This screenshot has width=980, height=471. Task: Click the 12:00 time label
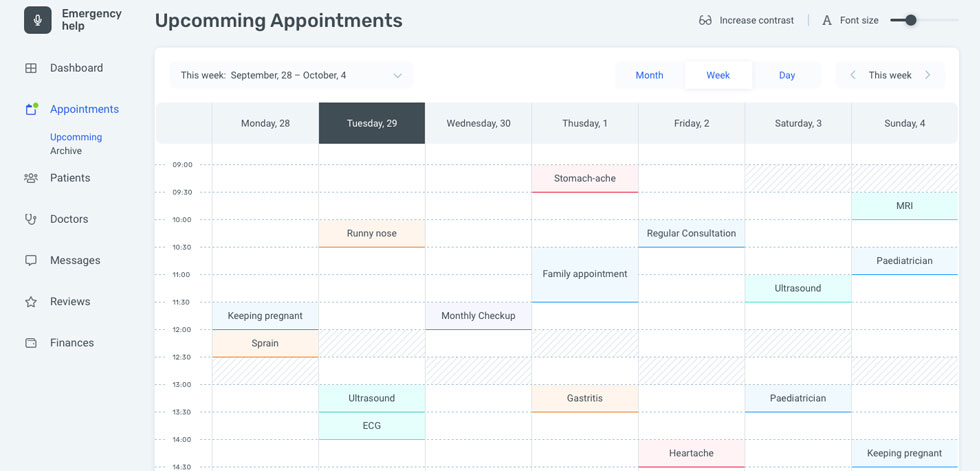pos(182,330)
